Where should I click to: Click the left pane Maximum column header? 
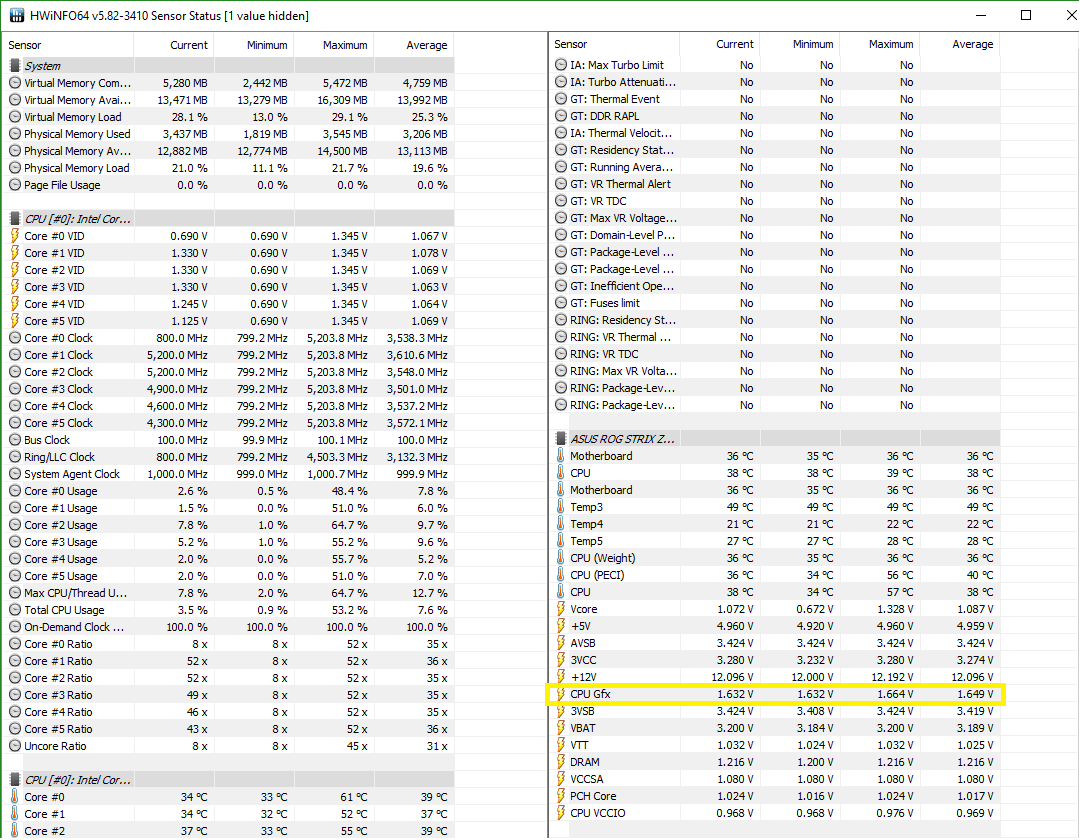333,45
